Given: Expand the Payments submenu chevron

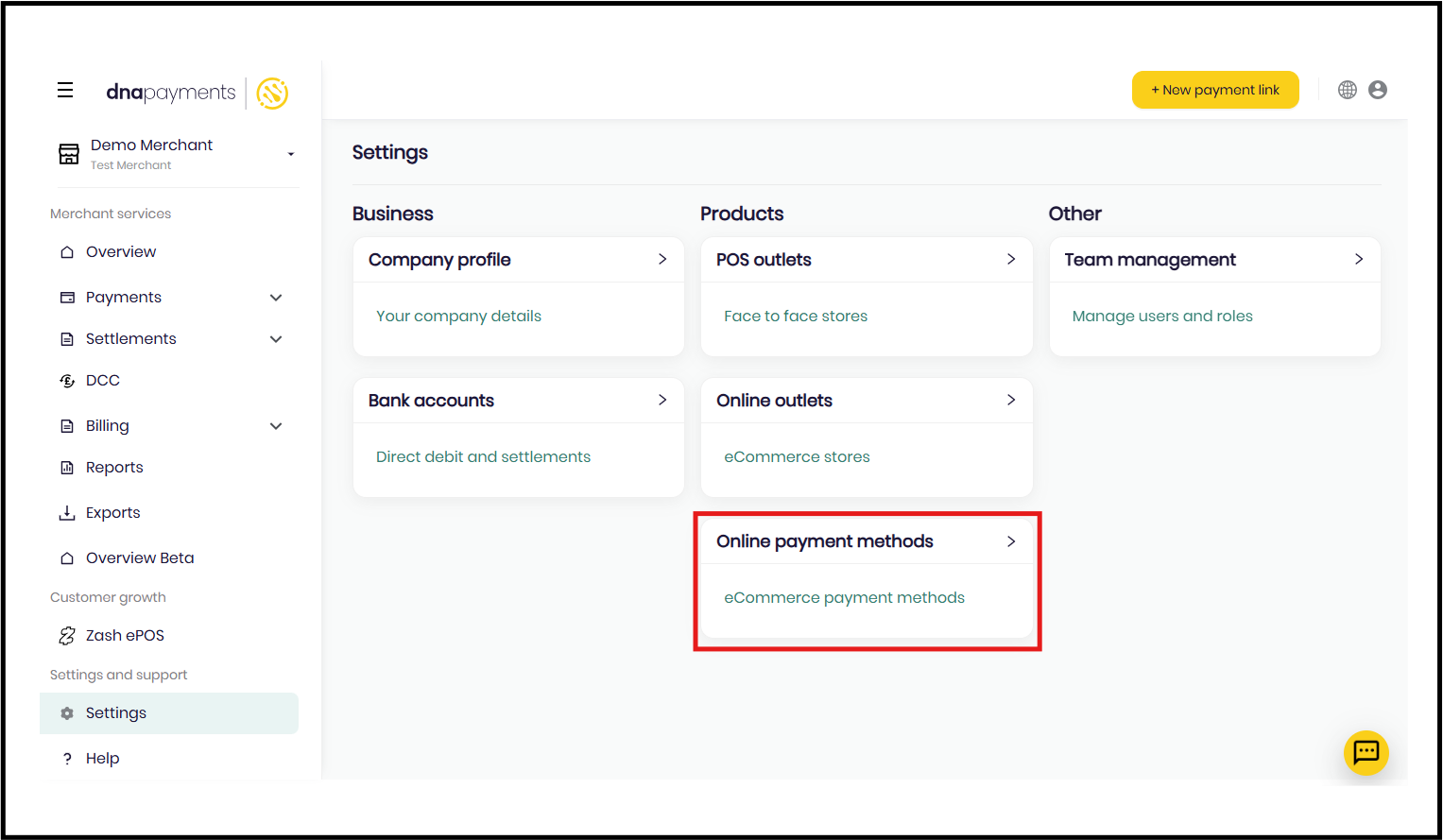Looking at the screenshot, I should [x=276, y=298].
